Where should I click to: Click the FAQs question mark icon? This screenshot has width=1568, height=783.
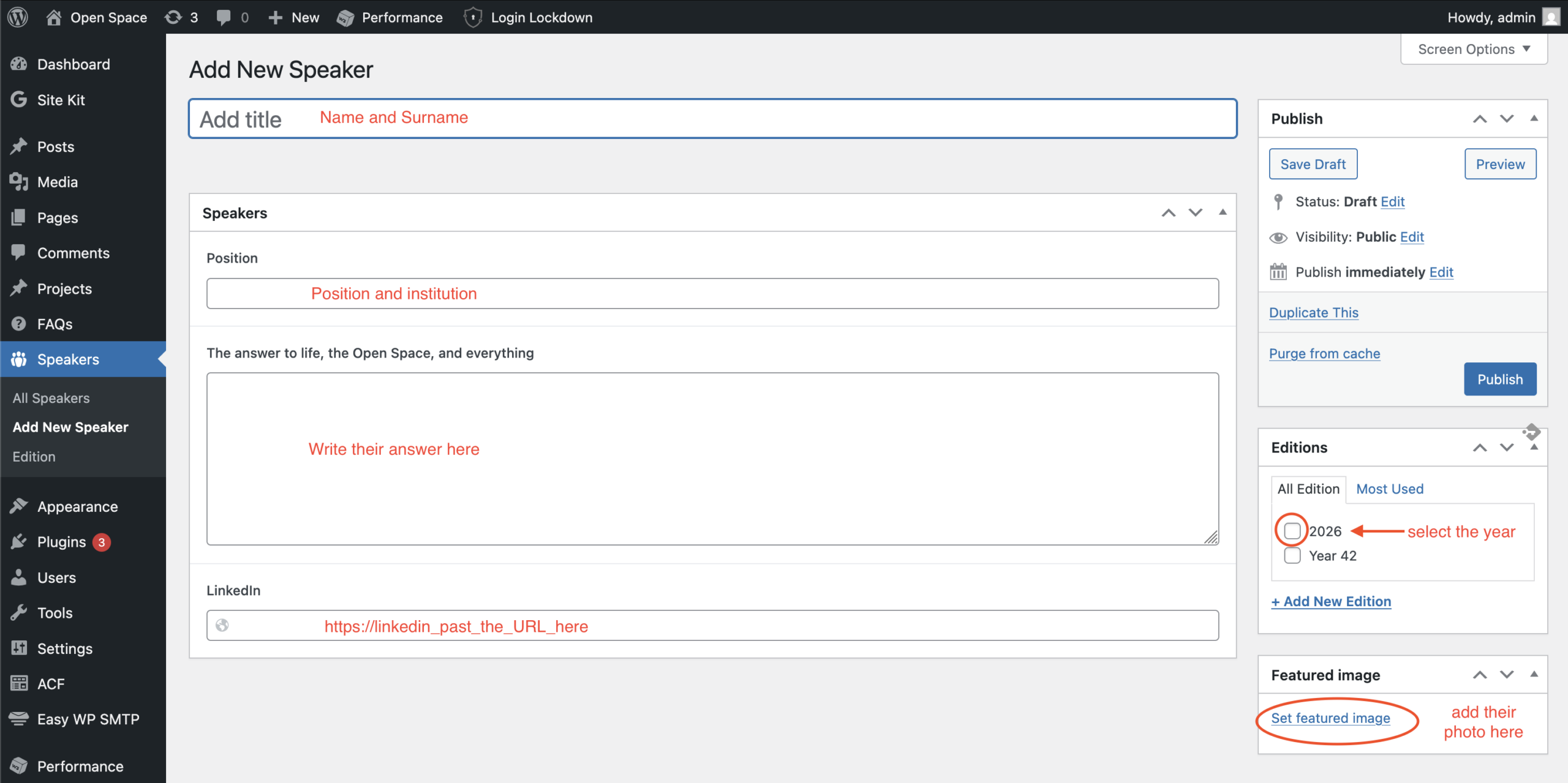coord(19,324)
